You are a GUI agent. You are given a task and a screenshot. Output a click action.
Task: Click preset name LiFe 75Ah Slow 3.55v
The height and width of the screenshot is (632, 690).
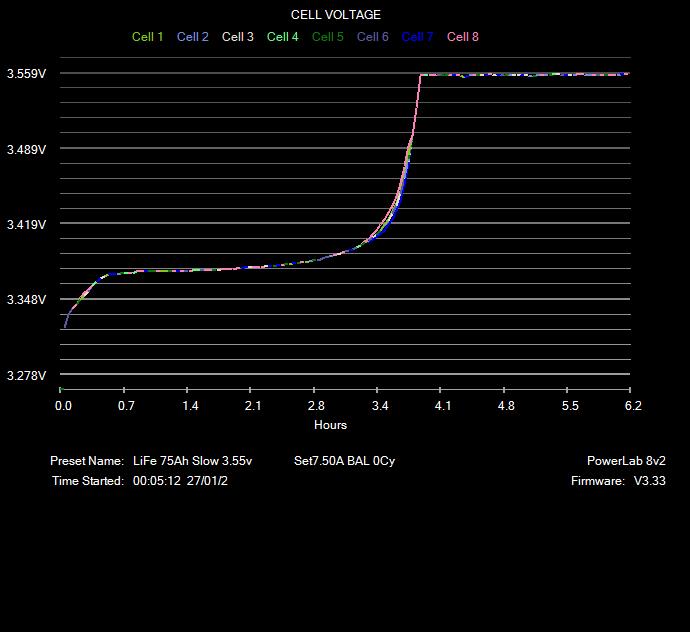pyautogui.click(x=193, y=461)
